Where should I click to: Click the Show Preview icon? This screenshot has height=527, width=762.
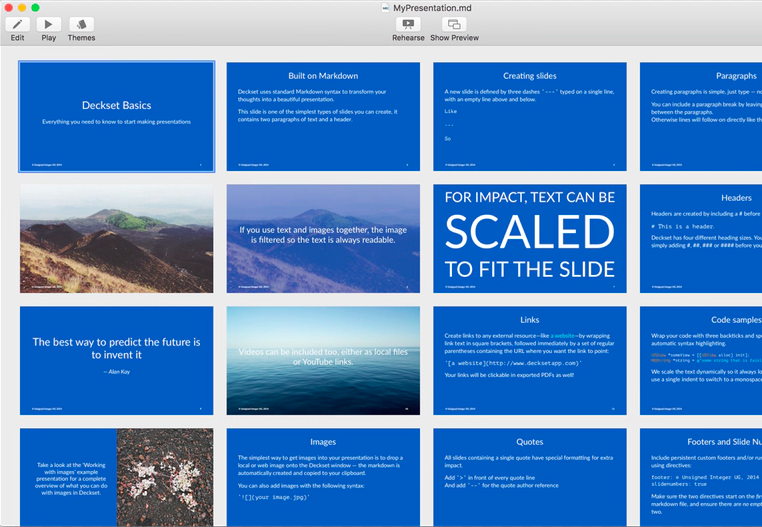pyautogui.click(x=454, y=24)
